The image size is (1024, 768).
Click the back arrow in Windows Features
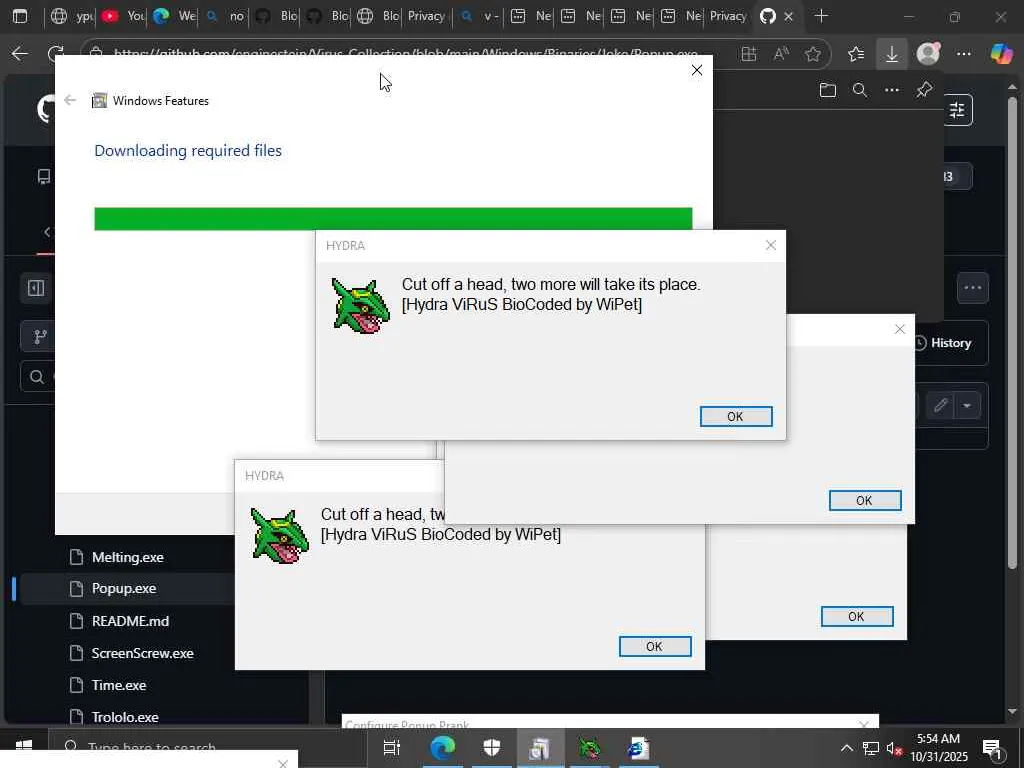tap(71, 100)
